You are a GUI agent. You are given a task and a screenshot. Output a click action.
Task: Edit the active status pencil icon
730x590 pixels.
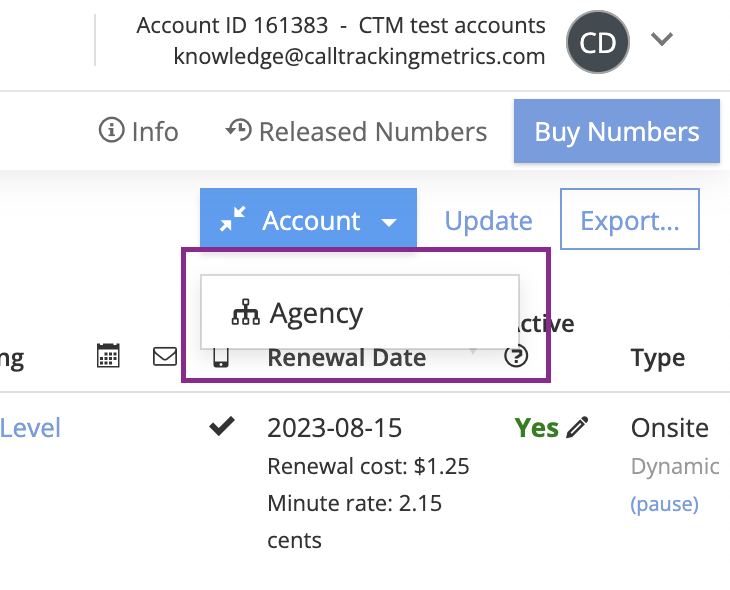[x=577, y=427]
